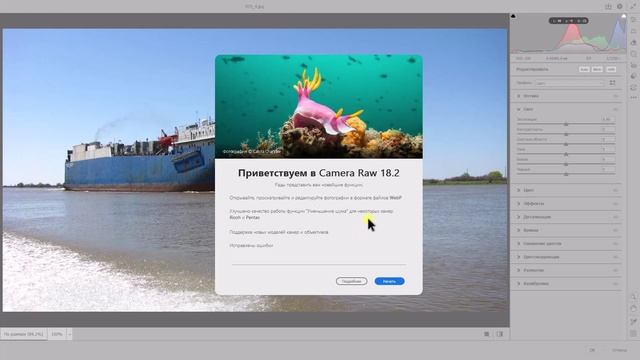Select the Healing tool in the right toolbar
Viewport: 640px width, 360px height.
[633, 43]
